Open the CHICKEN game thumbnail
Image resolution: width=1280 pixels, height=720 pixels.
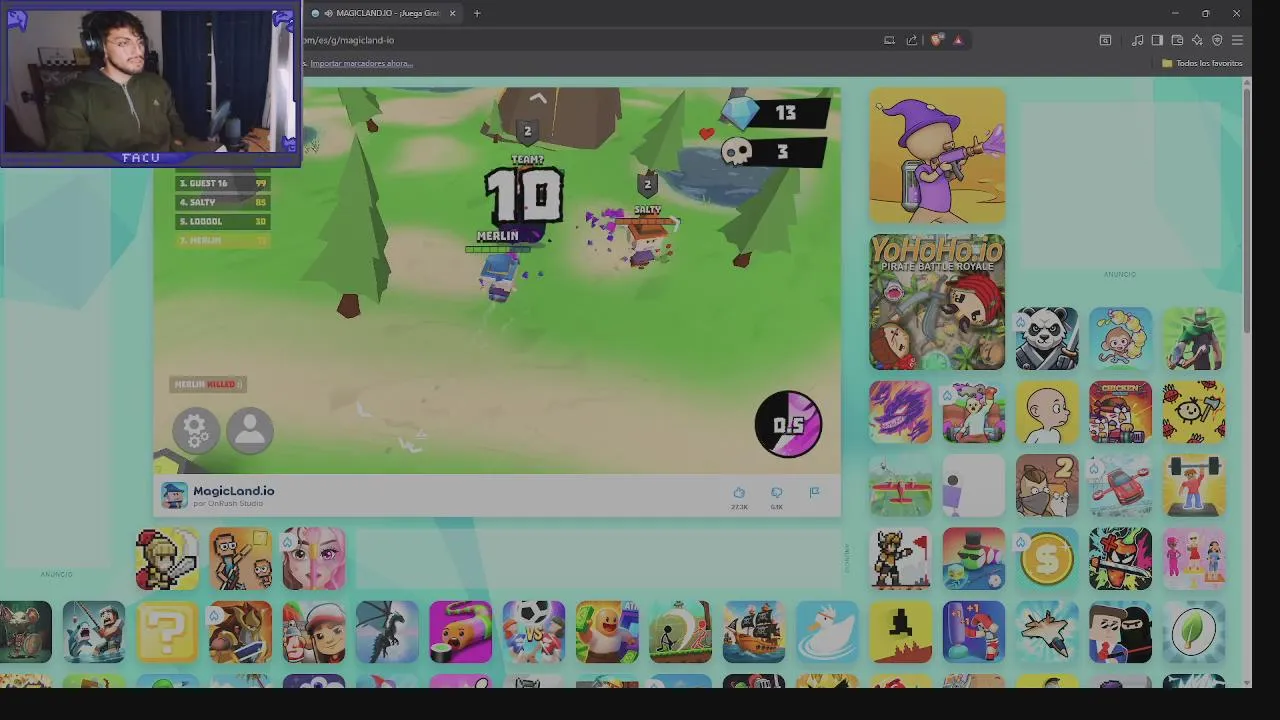(1120, 412)
